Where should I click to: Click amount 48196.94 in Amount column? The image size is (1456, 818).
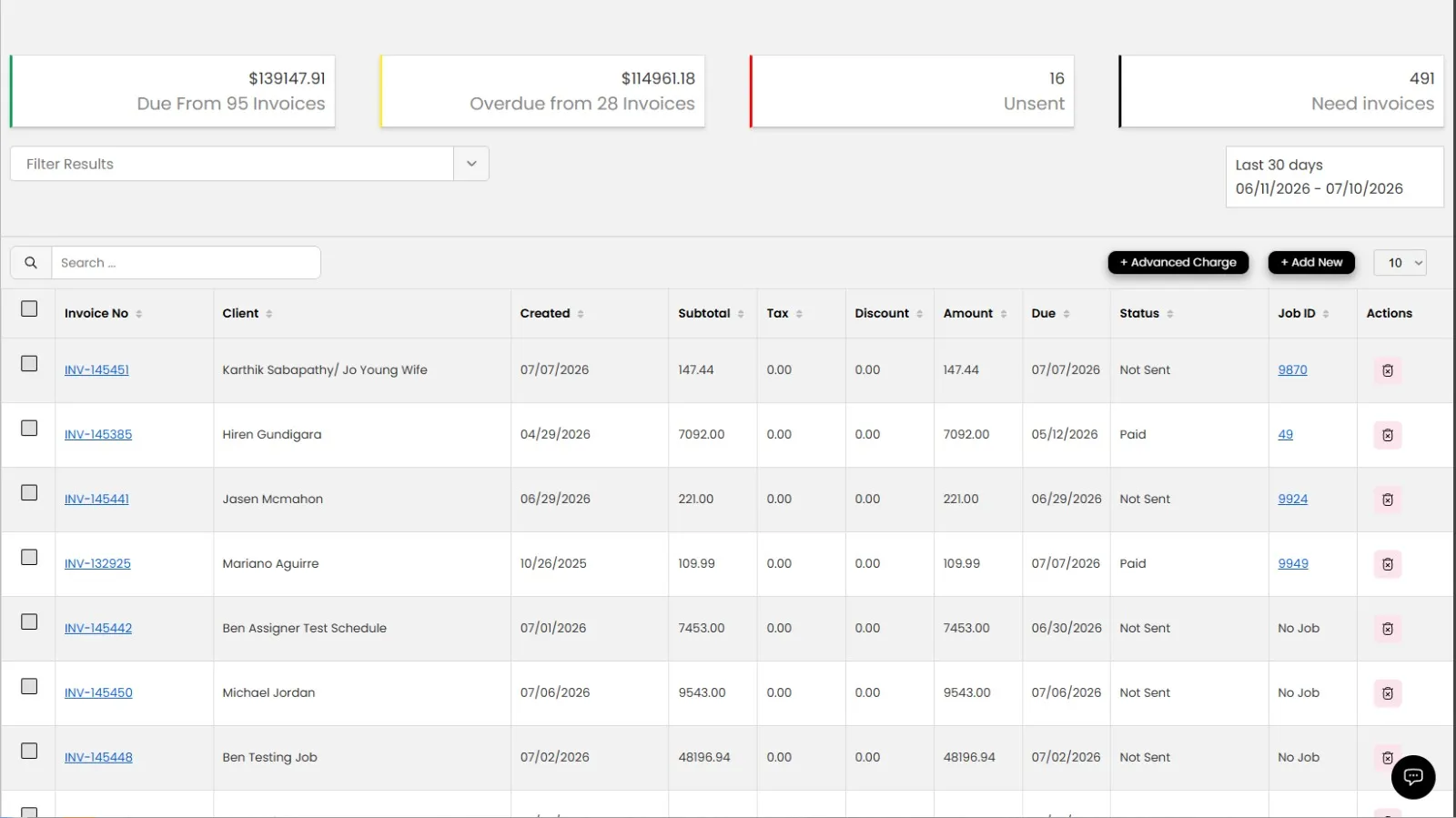(969, 758)
